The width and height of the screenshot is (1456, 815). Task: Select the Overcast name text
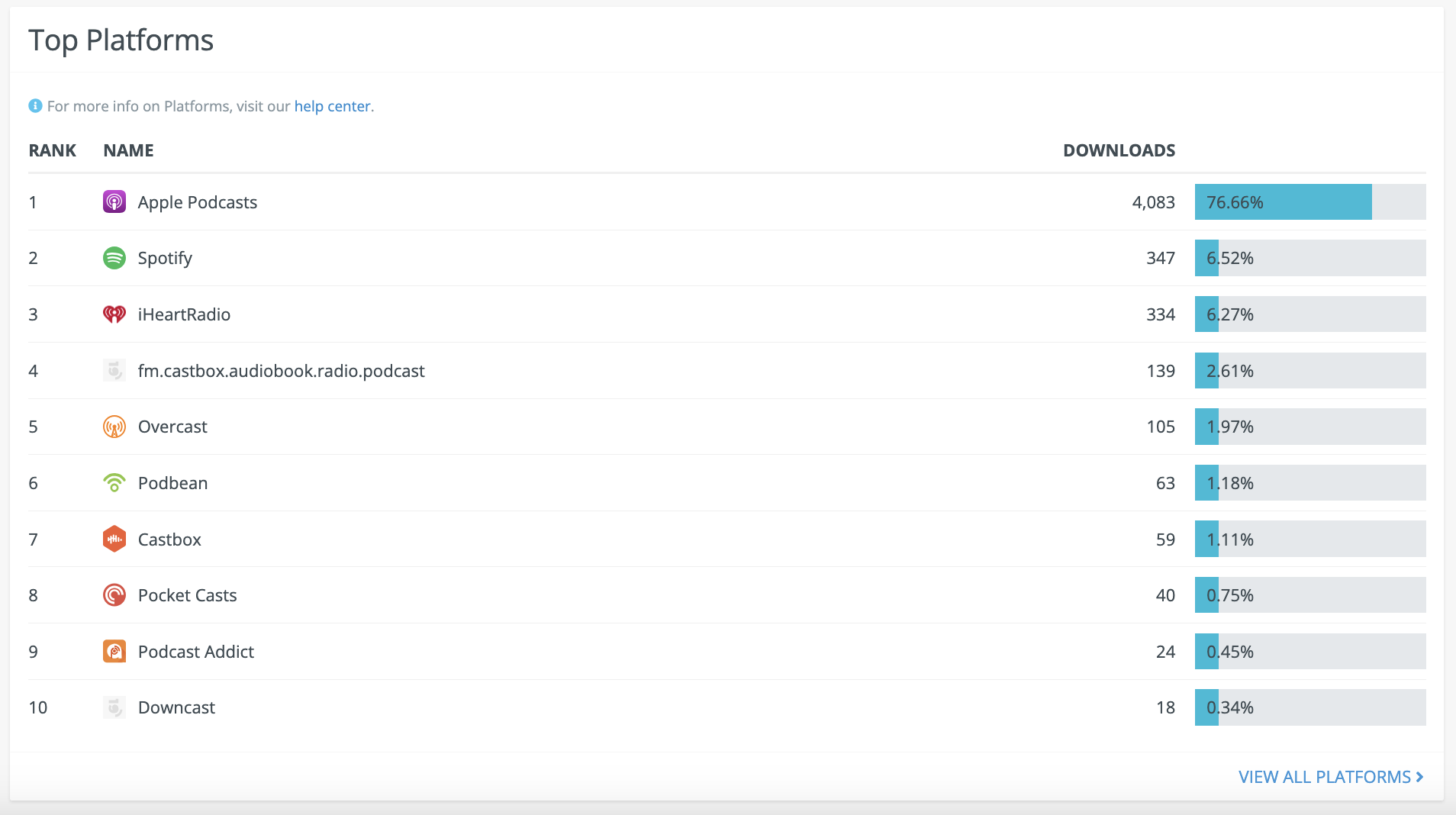[172, 427]
